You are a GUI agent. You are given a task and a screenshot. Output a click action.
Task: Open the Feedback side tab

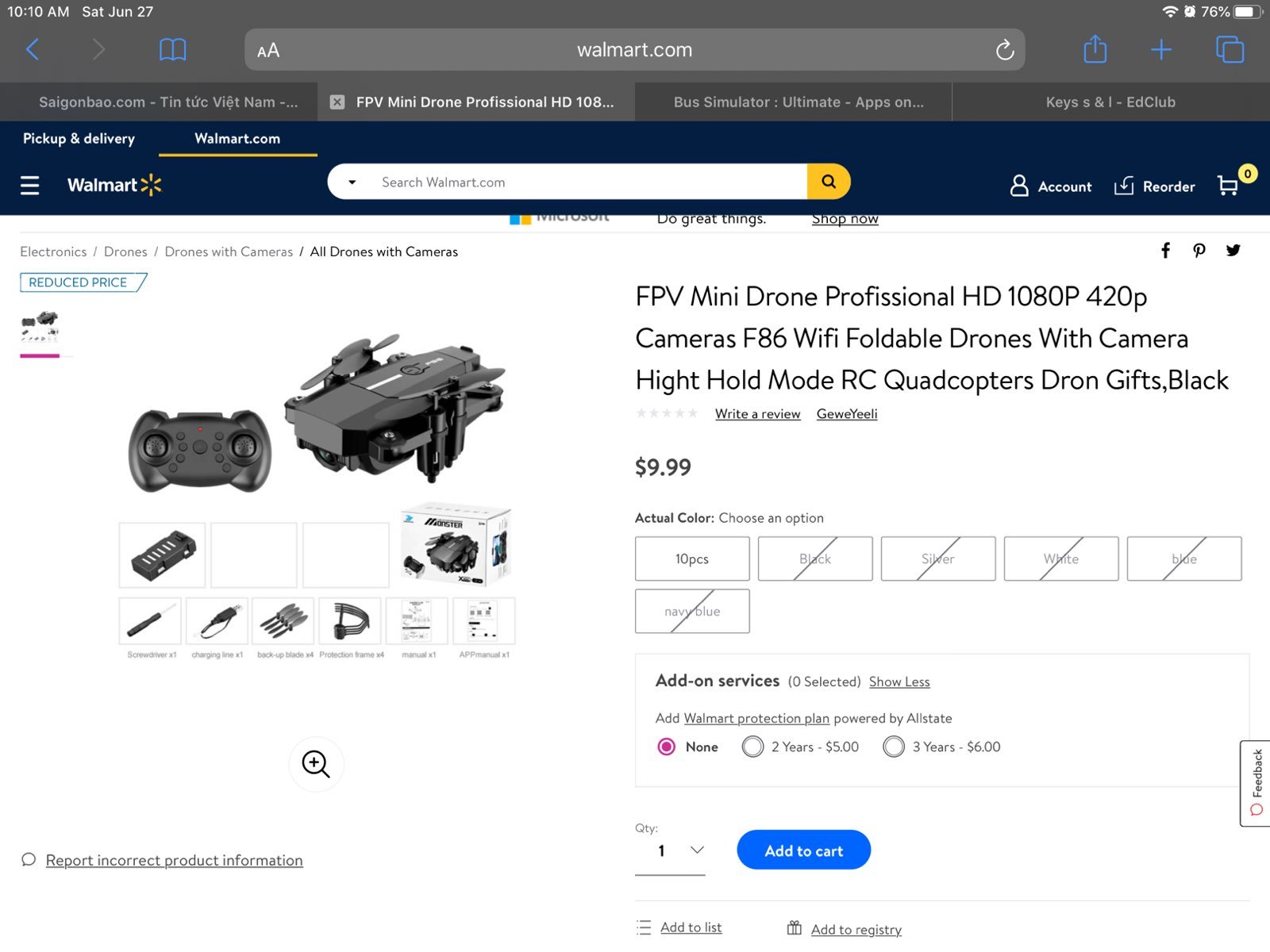tap(1256, 783)
